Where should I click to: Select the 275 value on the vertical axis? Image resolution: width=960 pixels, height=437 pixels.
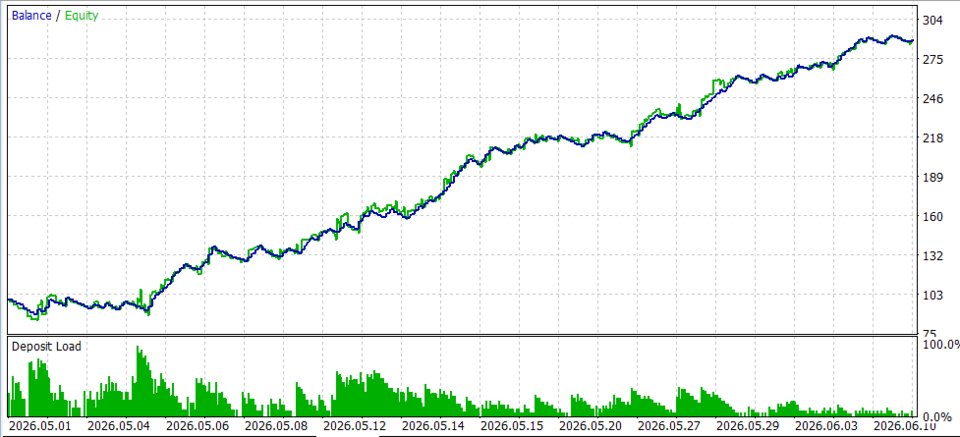click(932, 59)
